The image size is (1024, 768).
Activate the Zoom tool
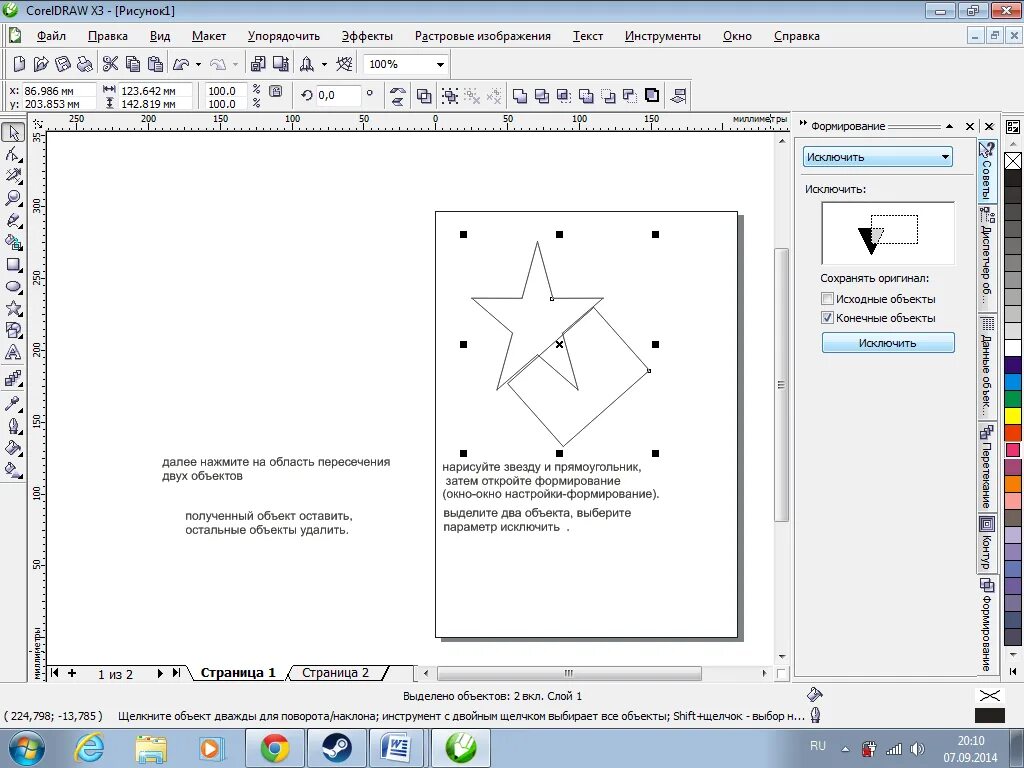tap(14, 197)
